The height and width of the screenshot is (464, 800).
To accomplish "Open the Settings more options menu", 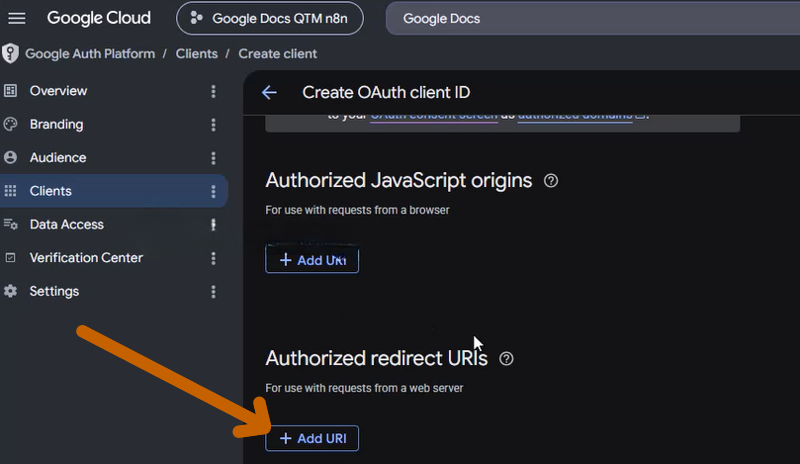I will pyautogui.click(x=213, y=292).
